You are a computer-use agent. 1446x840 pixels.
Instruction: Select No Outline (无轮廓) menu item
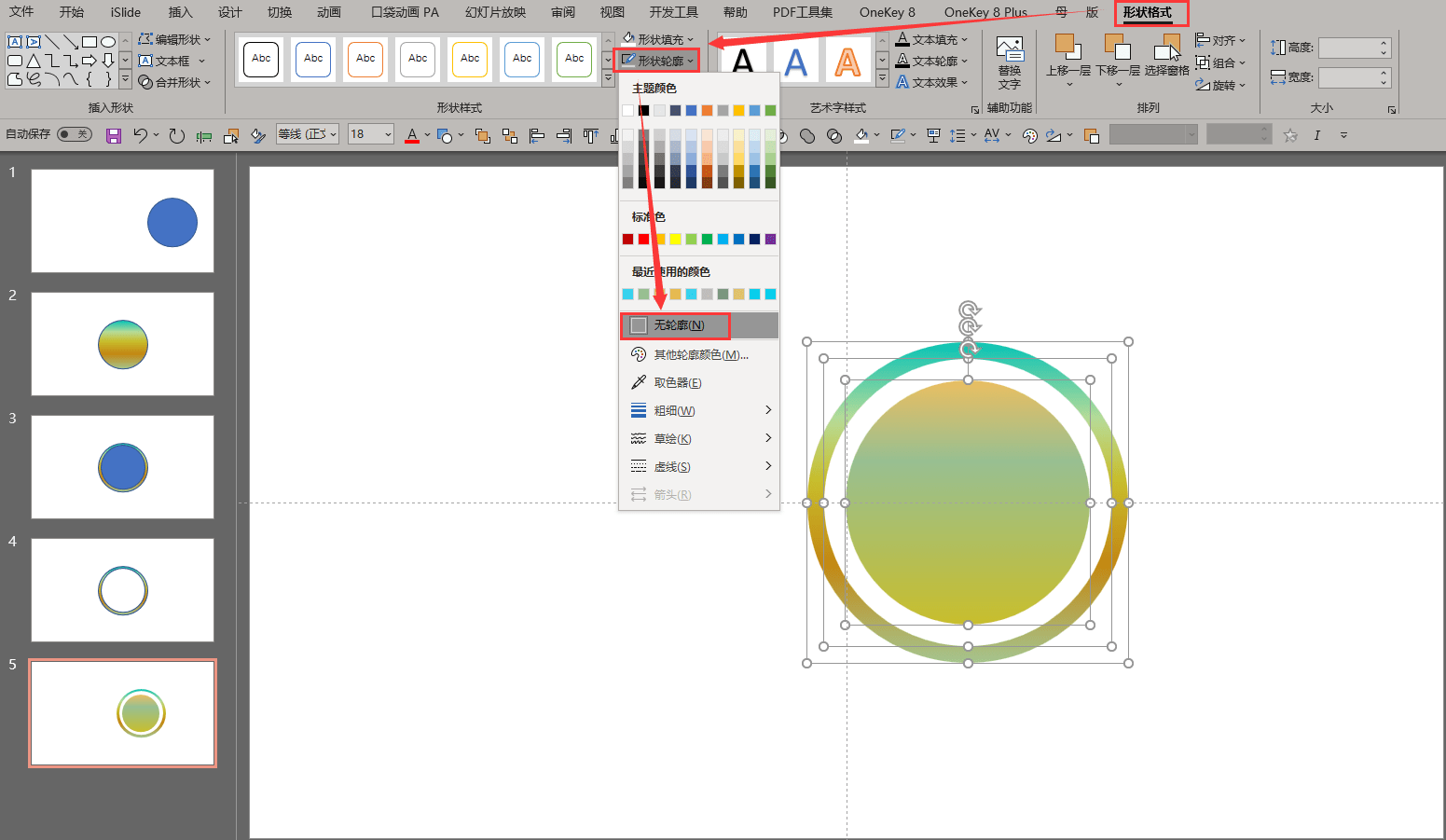point(699,325)
